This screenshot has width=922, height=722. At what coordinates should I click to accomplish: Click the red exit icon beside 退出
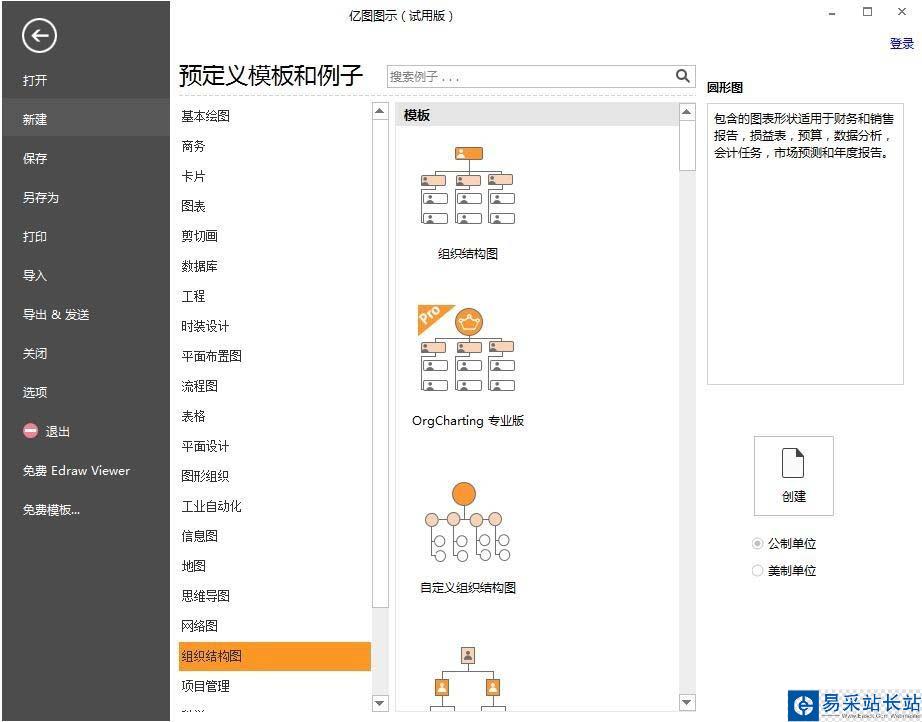tap(31, 431)
